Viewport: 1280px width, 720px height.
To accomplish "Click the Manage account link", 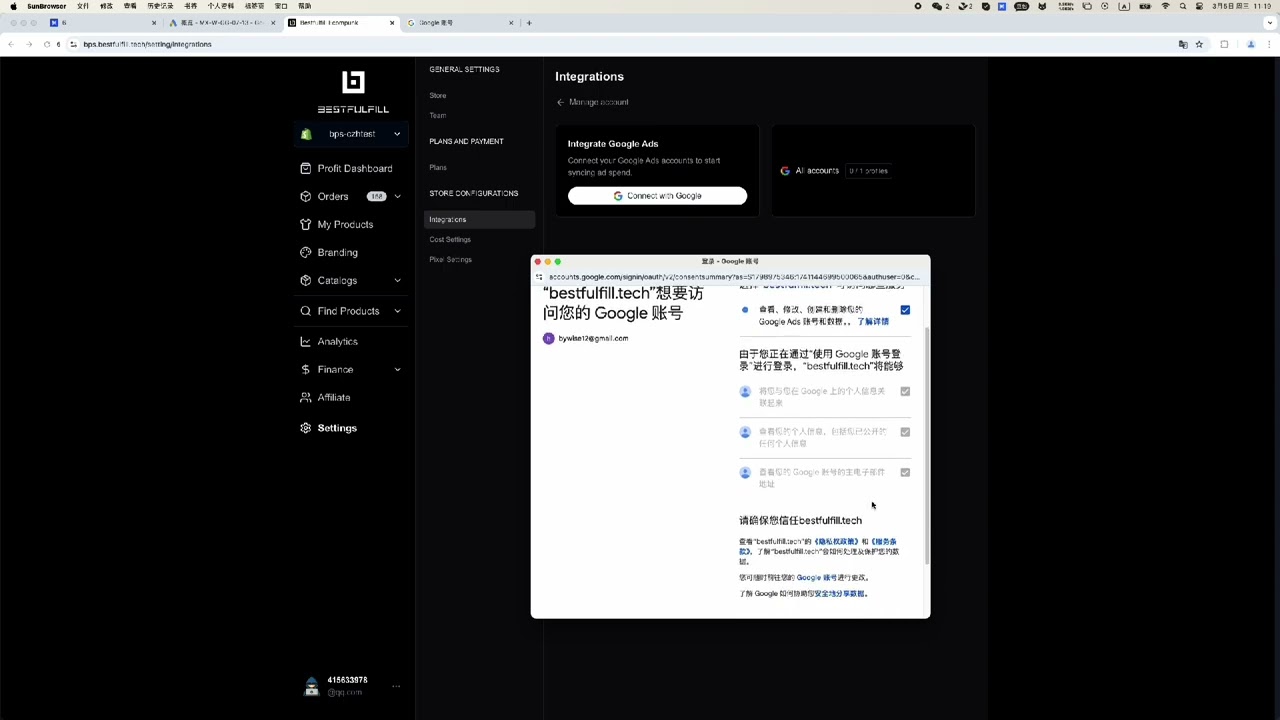I will (x=599, y=102).
